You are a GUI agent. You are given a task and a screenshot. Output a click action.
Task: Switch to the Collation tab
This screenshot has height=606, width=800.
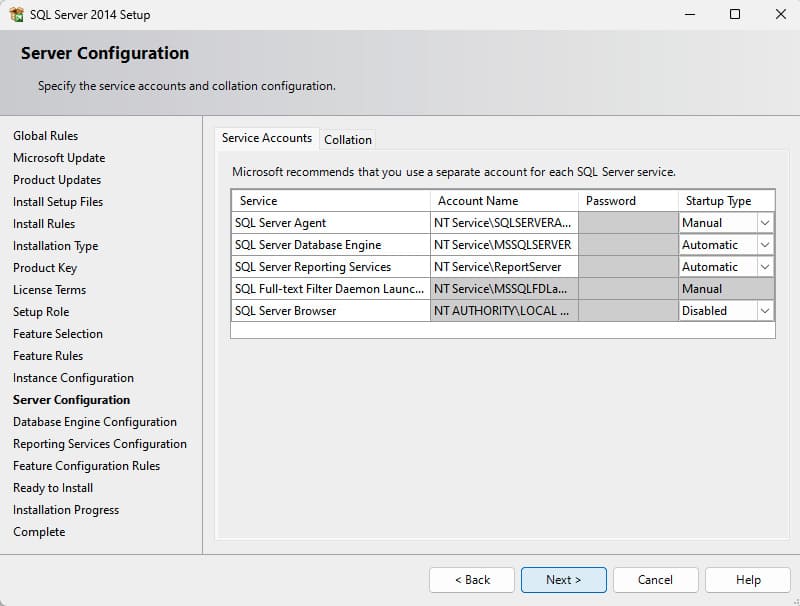(348, 140)
